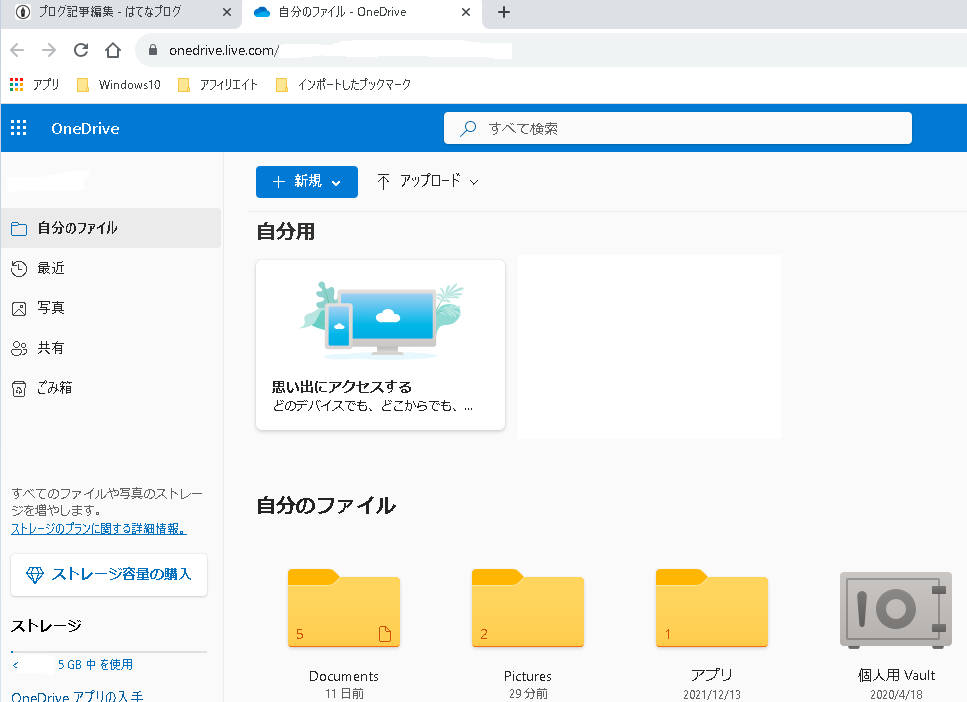This screenshot has height=702, width=967.
Task: Click the browser forward arrow
Action: [49, 50]
